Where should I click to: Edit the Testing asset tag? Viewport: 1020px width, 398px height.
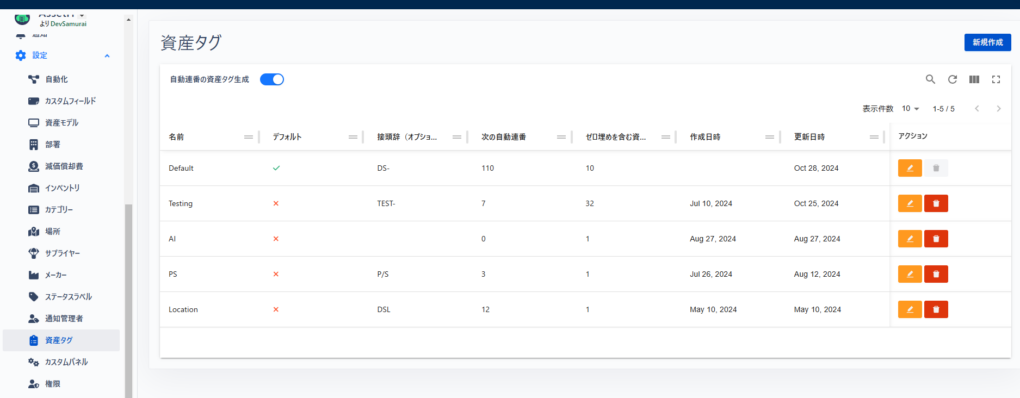click(x=910, y=204)
